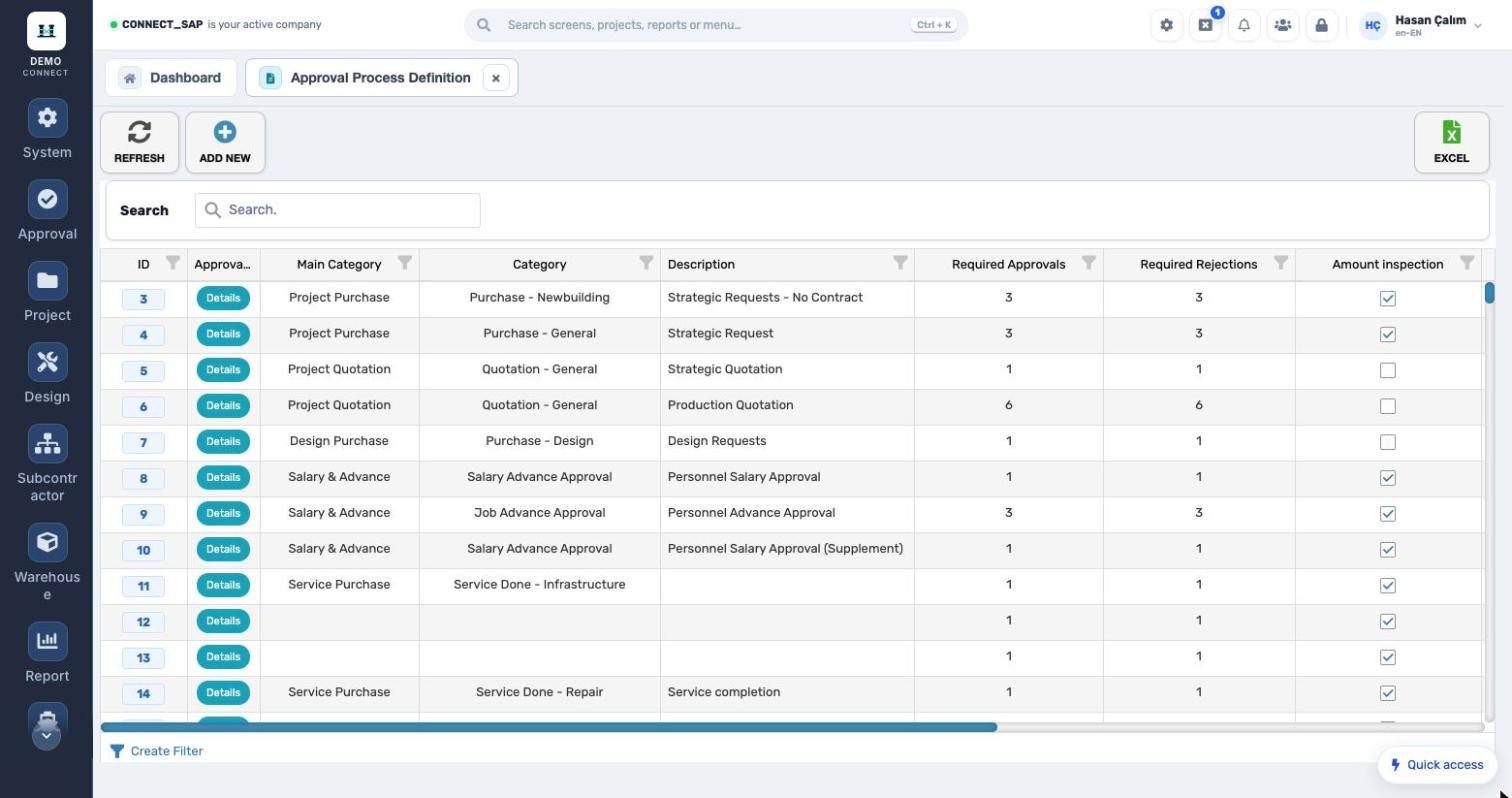Open the Description column filter
This screenshot has height=798, width=1512.
[900, 263]
